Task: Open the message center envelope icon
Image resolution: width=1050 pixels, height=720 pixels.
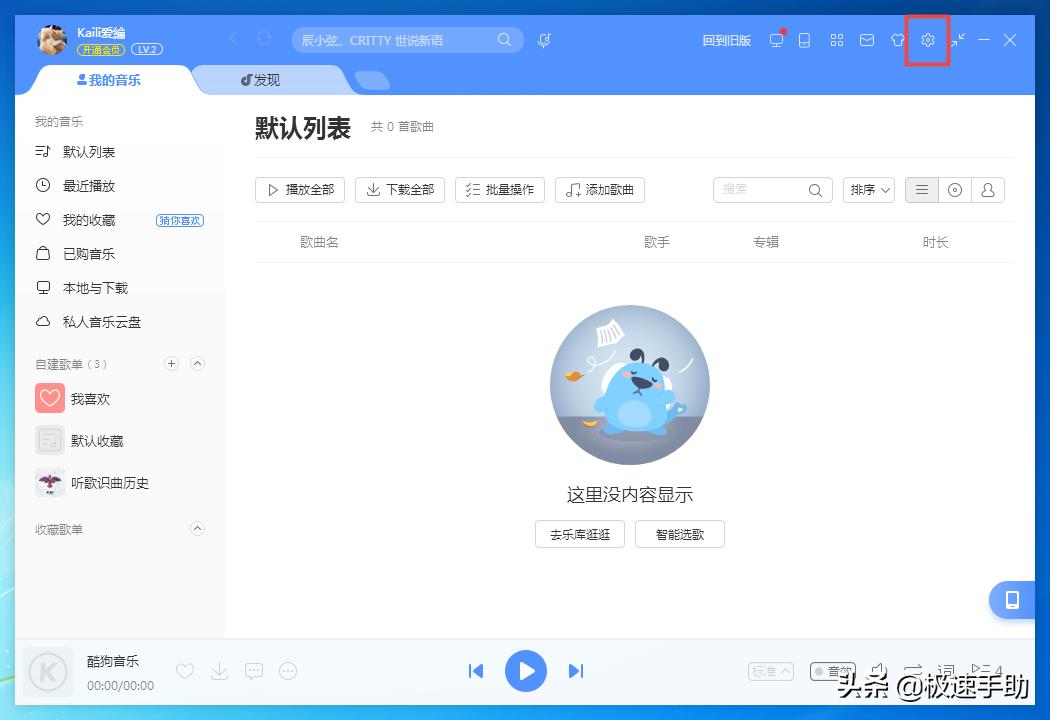Action: click(867, 40)
